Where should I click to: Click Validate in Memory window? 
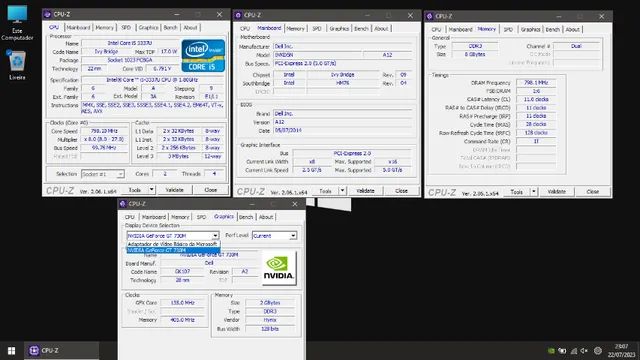(x=556, y=192)
